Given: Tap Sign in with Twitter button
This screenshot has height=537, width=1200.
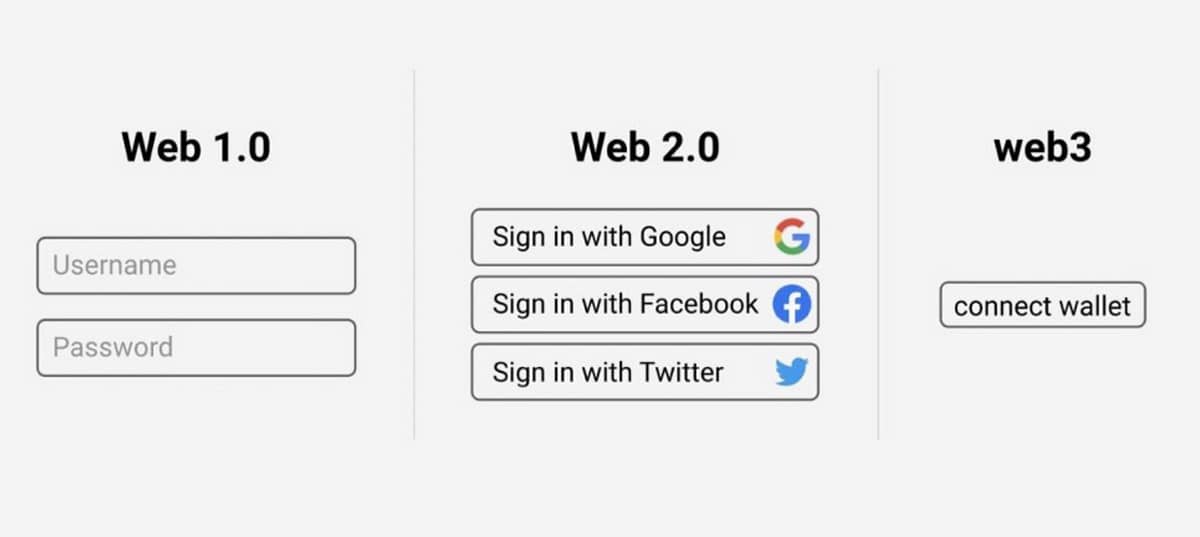Looking at the screenshot, I should 645,372.
